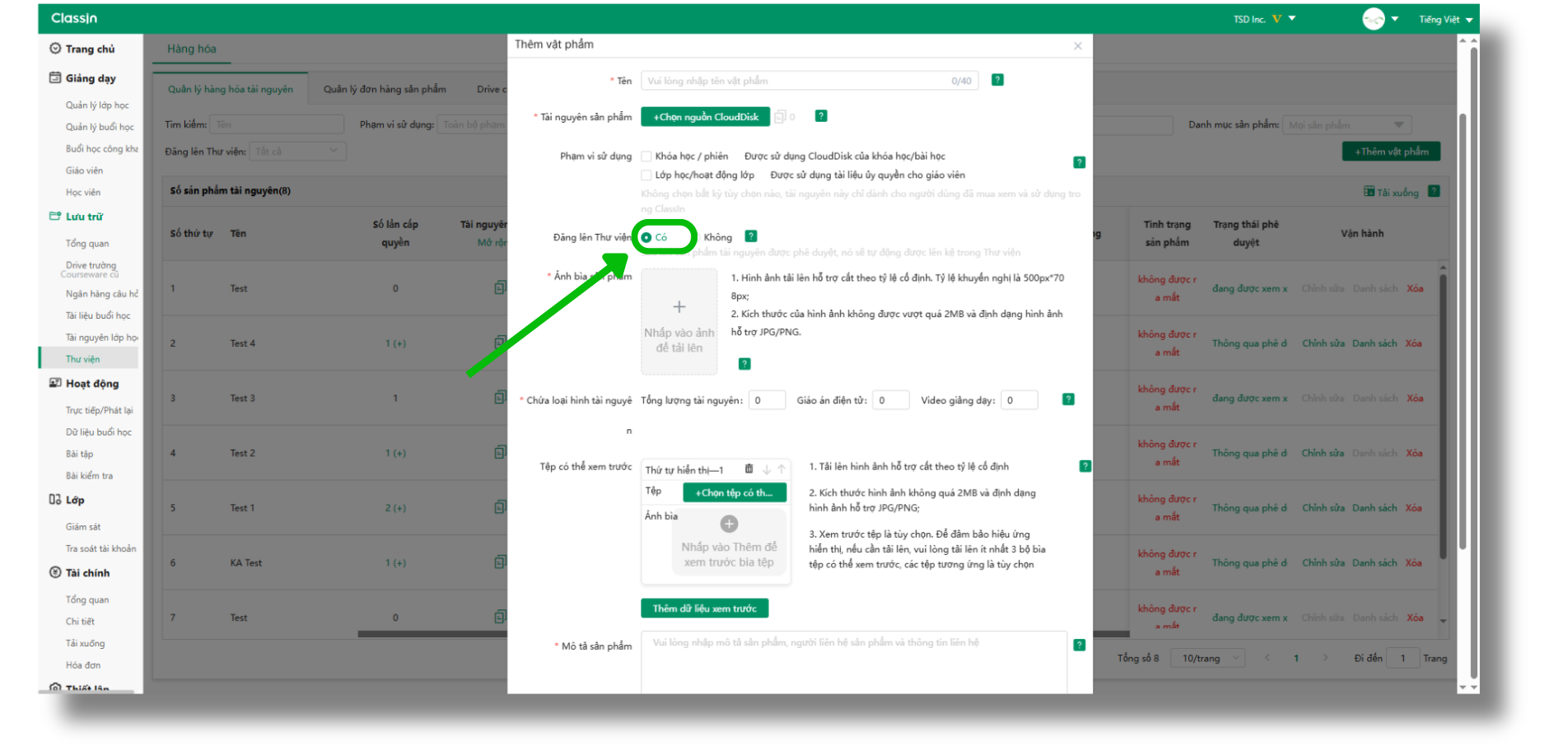The width and height of the screenshot is (1568, 751).
Task: Switch to Quản lý đơn hàng sản phẩm tab
Action: pos(385,89)
